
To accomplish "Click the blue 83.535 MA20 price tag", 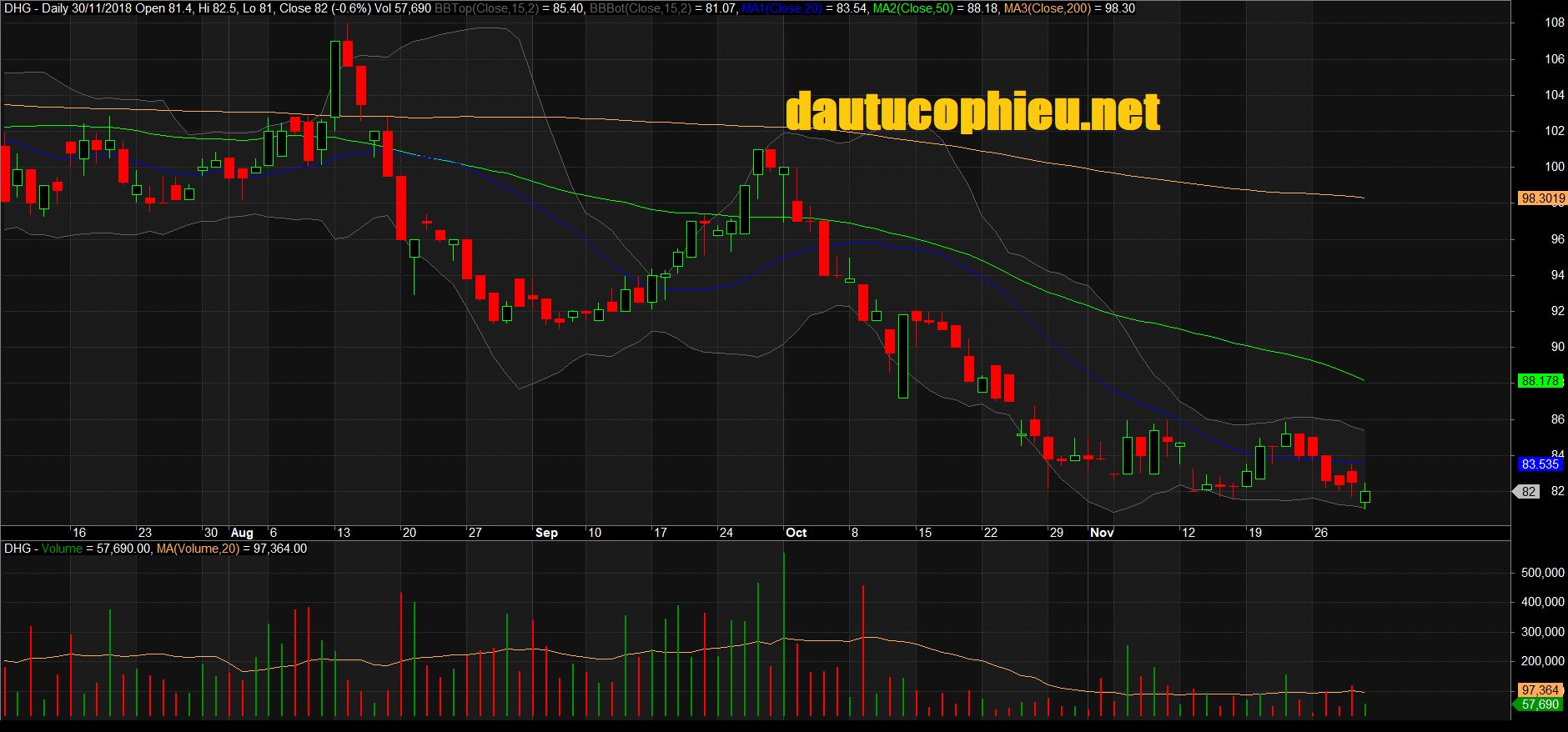I will pyautogui.click(x=1539, y=464).
